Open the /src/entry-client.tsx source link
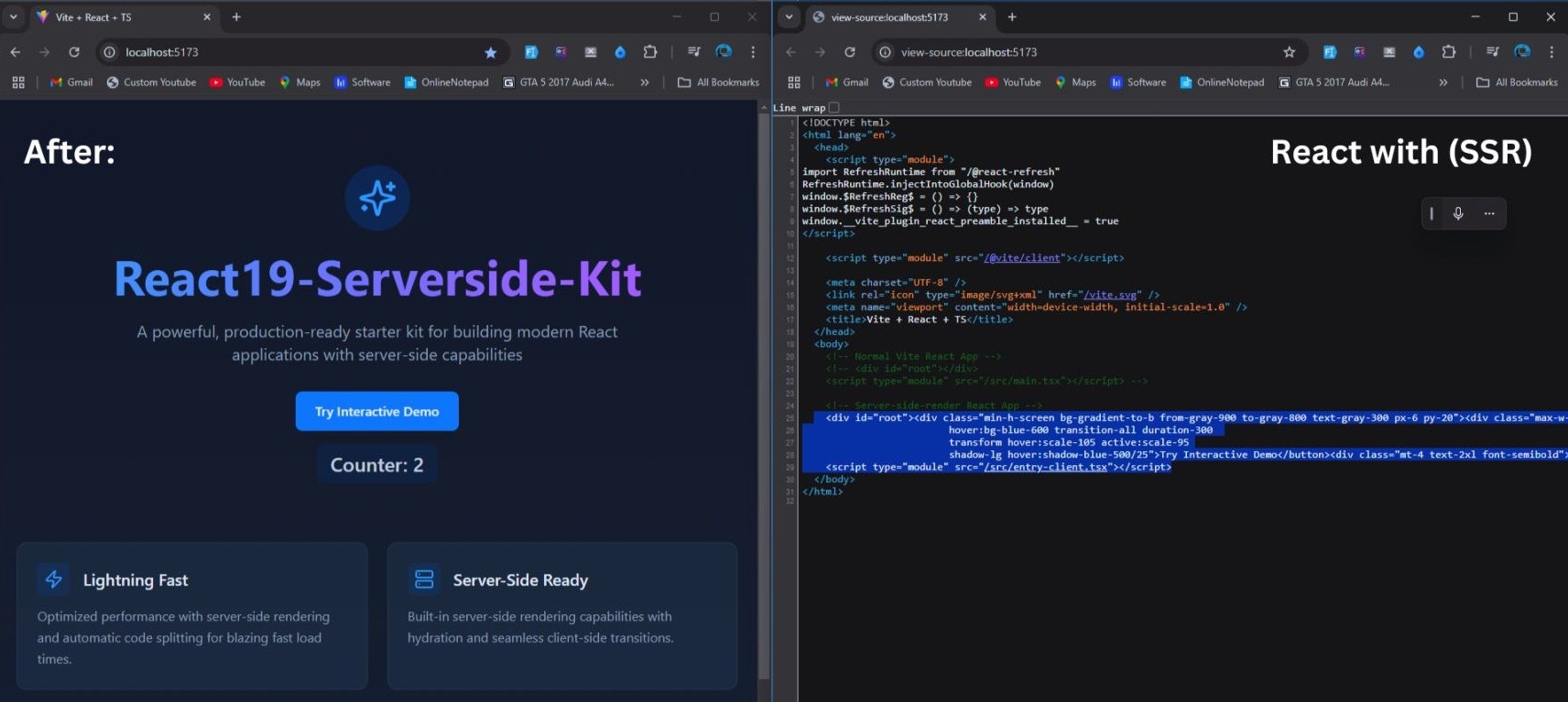The width and height of the screenshot is (1568, 702). (1045, 467)
